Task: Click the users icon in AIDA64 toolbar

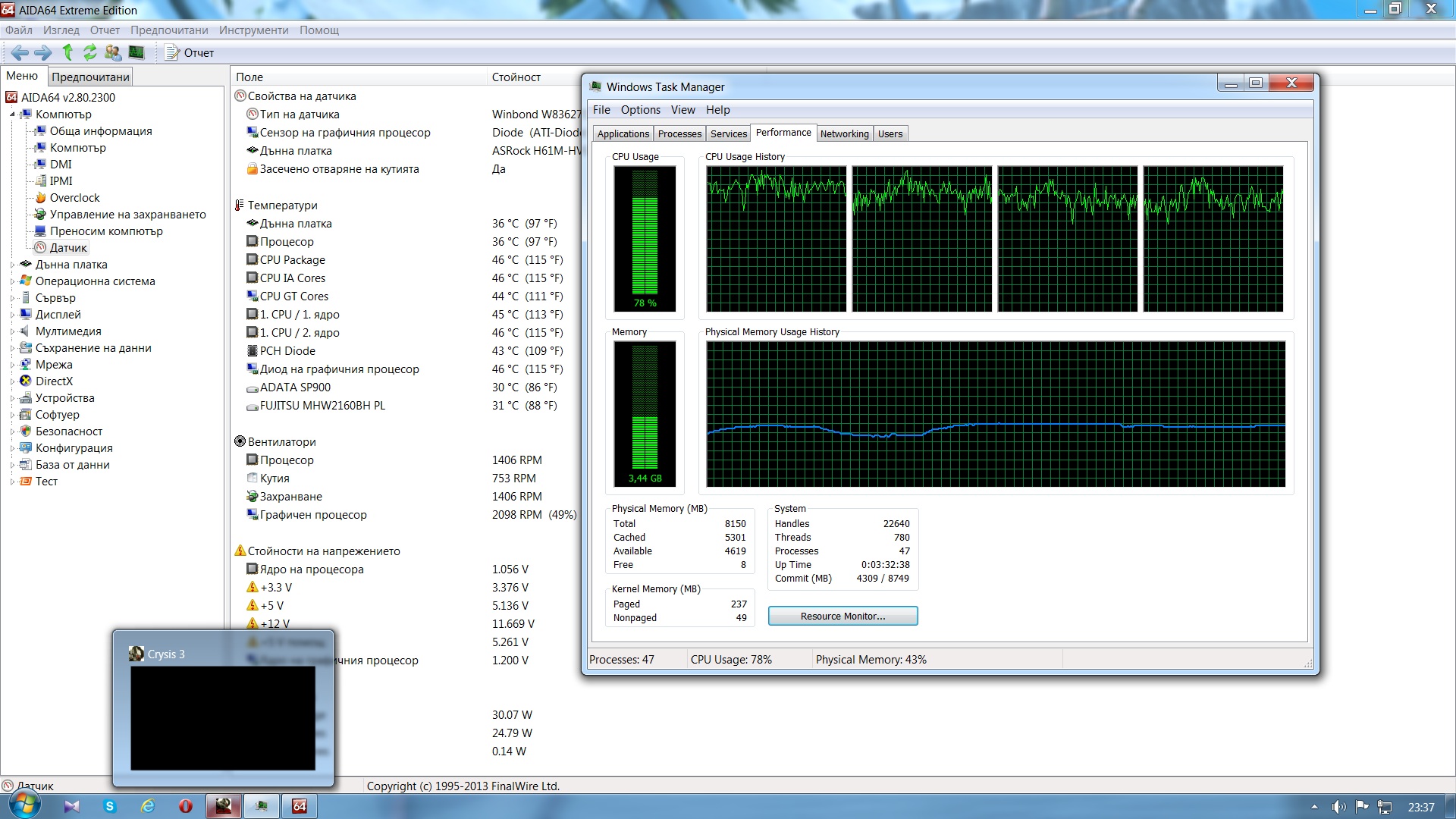Action: (113, 52)
